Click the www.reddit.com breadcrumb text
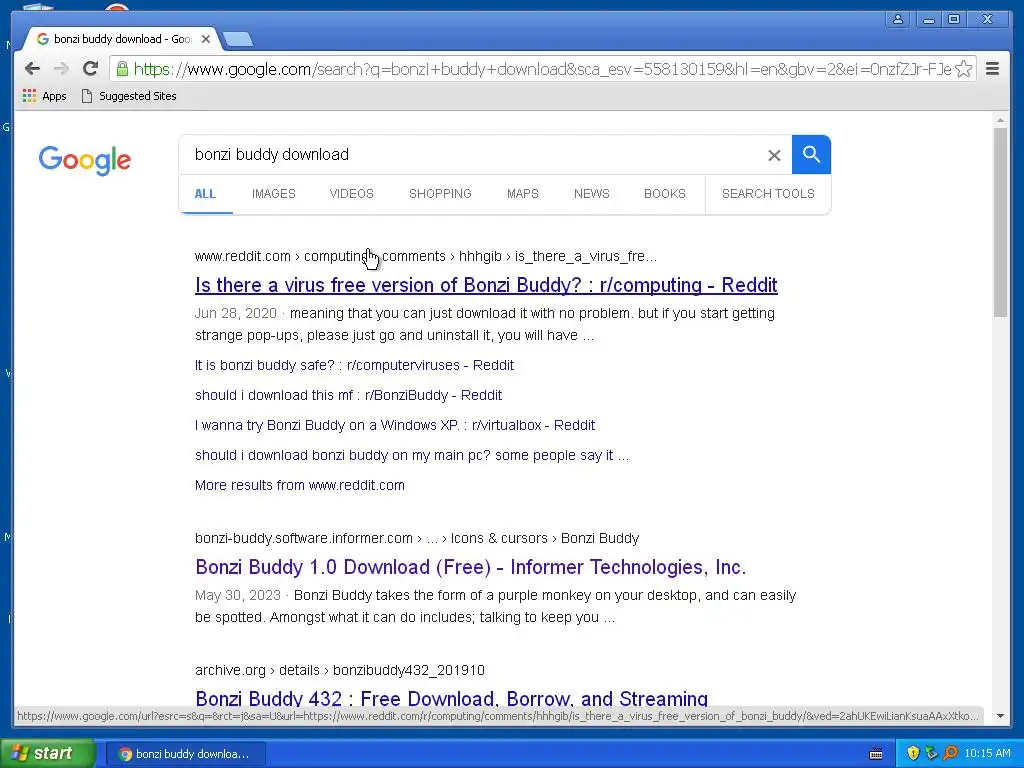Screen dimensions: 1024x768 coord(243,256)
